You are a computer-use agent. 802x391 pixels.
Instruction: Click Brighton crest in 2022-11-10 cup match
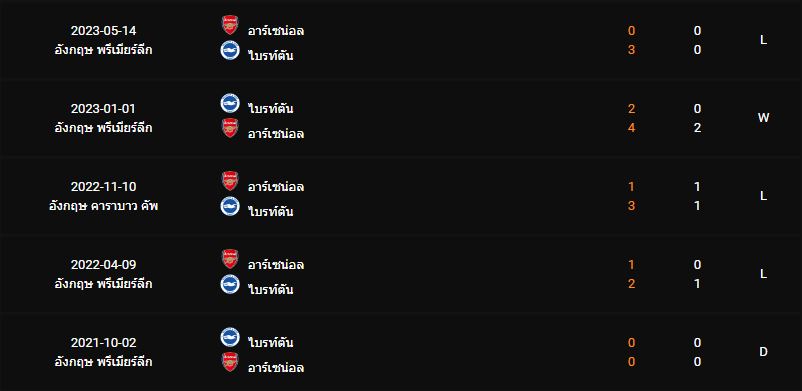pyautogui.click(x=230, y=206)
